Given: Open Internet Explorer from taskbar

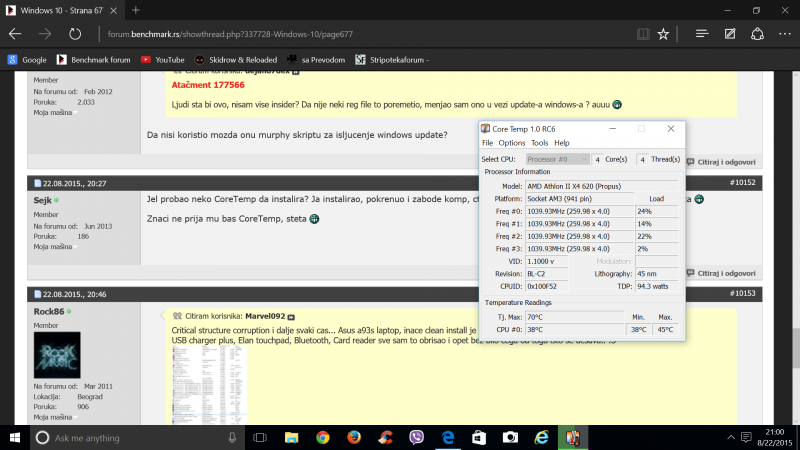Looking at the screenshot, I should [x=542, y=438].
